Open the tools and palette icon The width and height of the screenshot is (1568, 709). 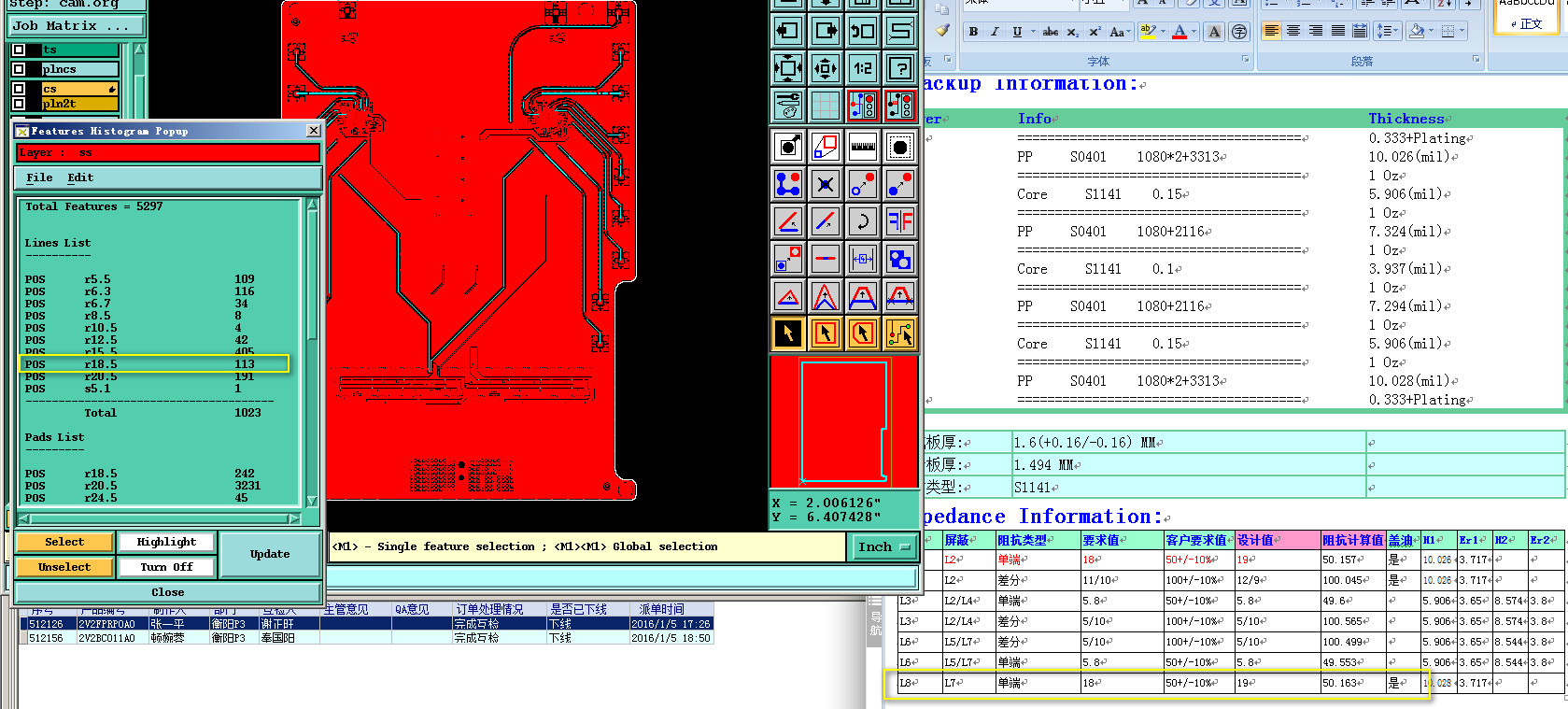coord(788,106)
